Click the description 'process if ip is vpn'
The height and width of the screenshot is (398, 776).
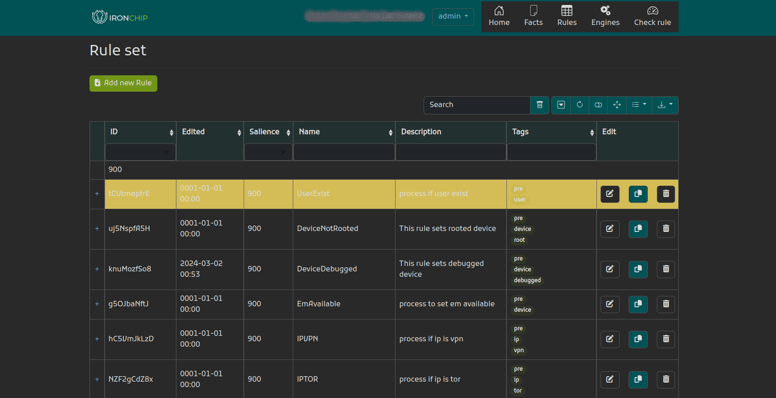tap(431, 339)
